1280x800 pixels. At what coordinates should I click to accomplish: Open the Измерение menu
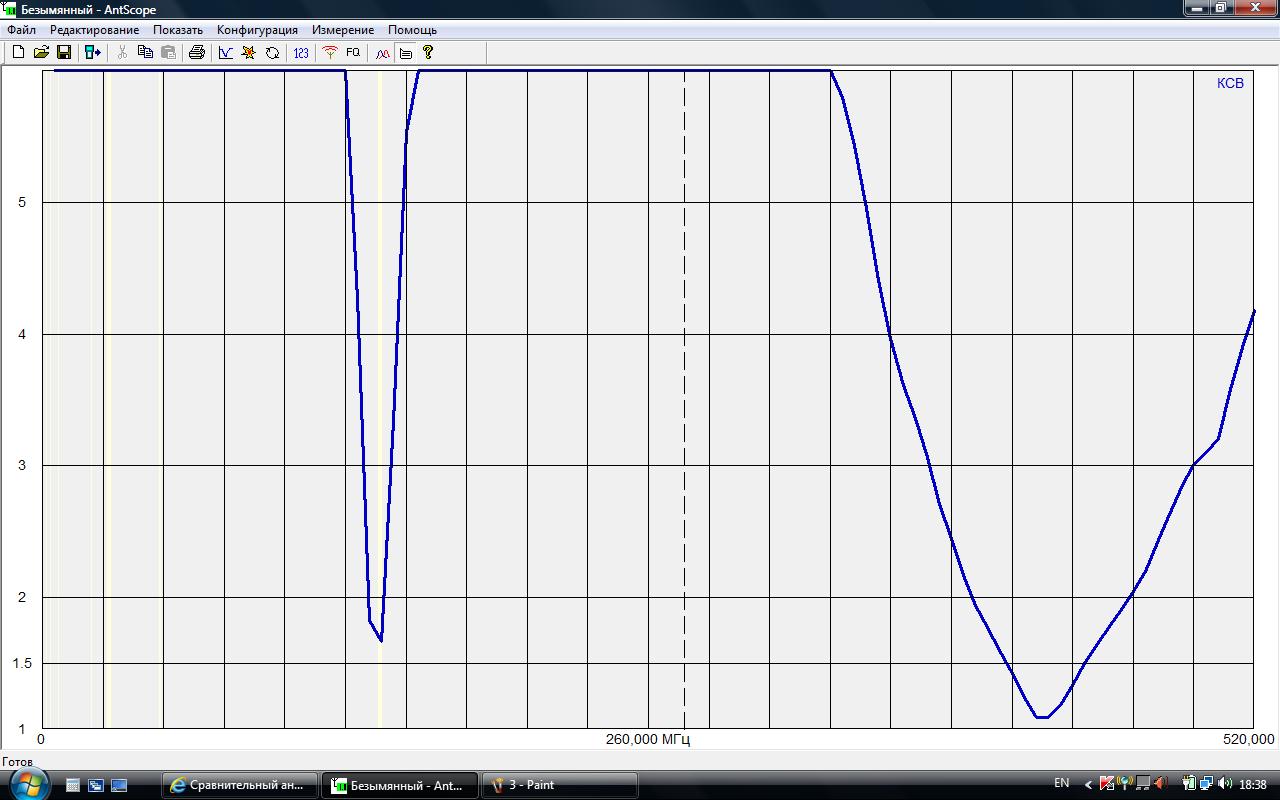pos(343,30)
